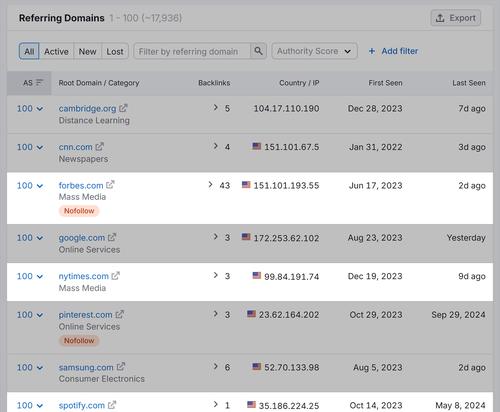The image size is (500, 412).
Task: Expand backlinks arrow for cambridge.org
Action: 216,108
